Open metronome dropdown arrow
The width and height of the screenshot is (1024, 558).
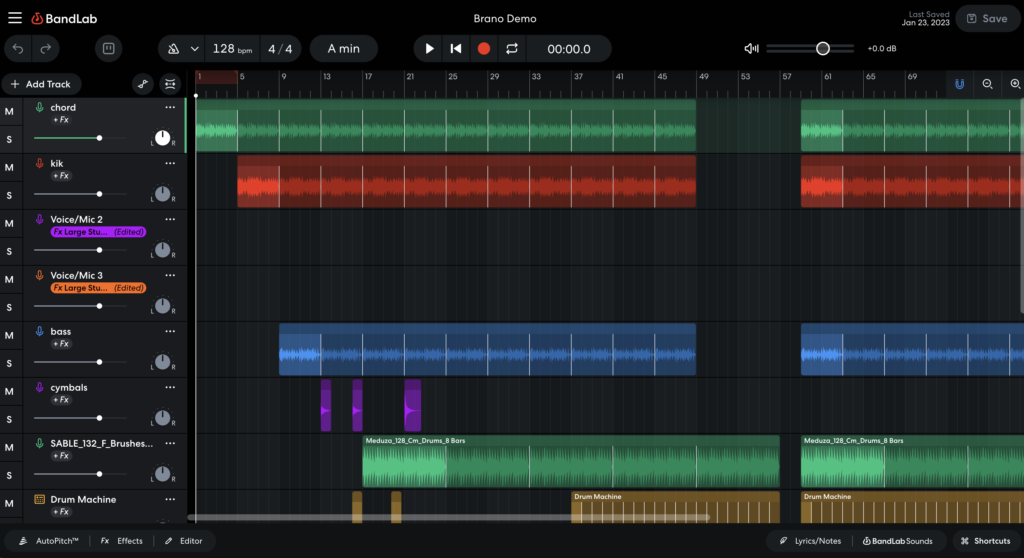pos(194,49)
